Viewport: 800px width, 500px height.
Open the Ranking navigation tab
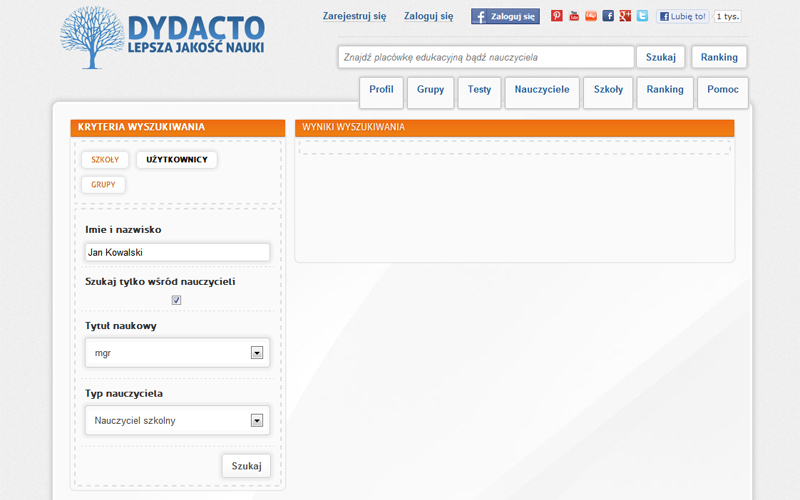pos(665,92)
